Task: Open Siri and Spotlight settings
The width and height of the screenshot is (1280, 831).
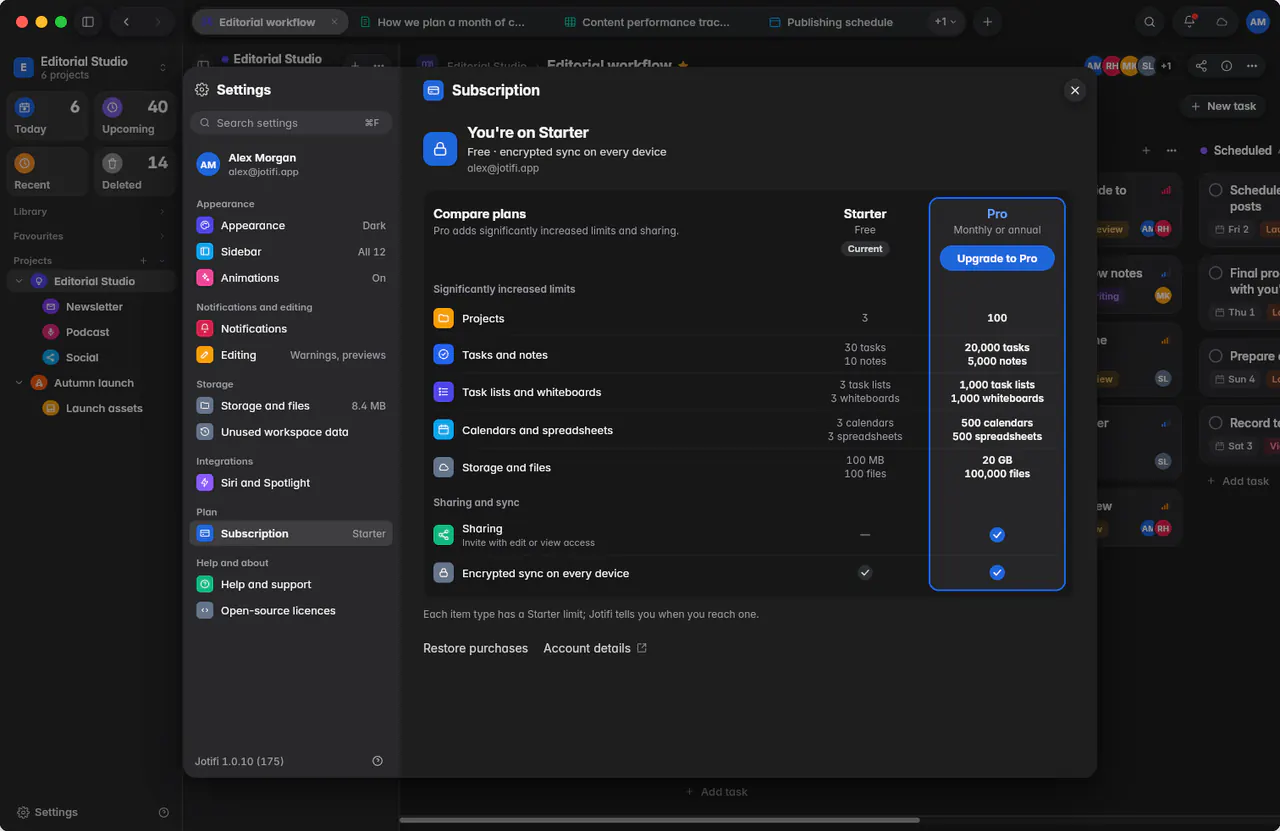Action: pos(291,483)
